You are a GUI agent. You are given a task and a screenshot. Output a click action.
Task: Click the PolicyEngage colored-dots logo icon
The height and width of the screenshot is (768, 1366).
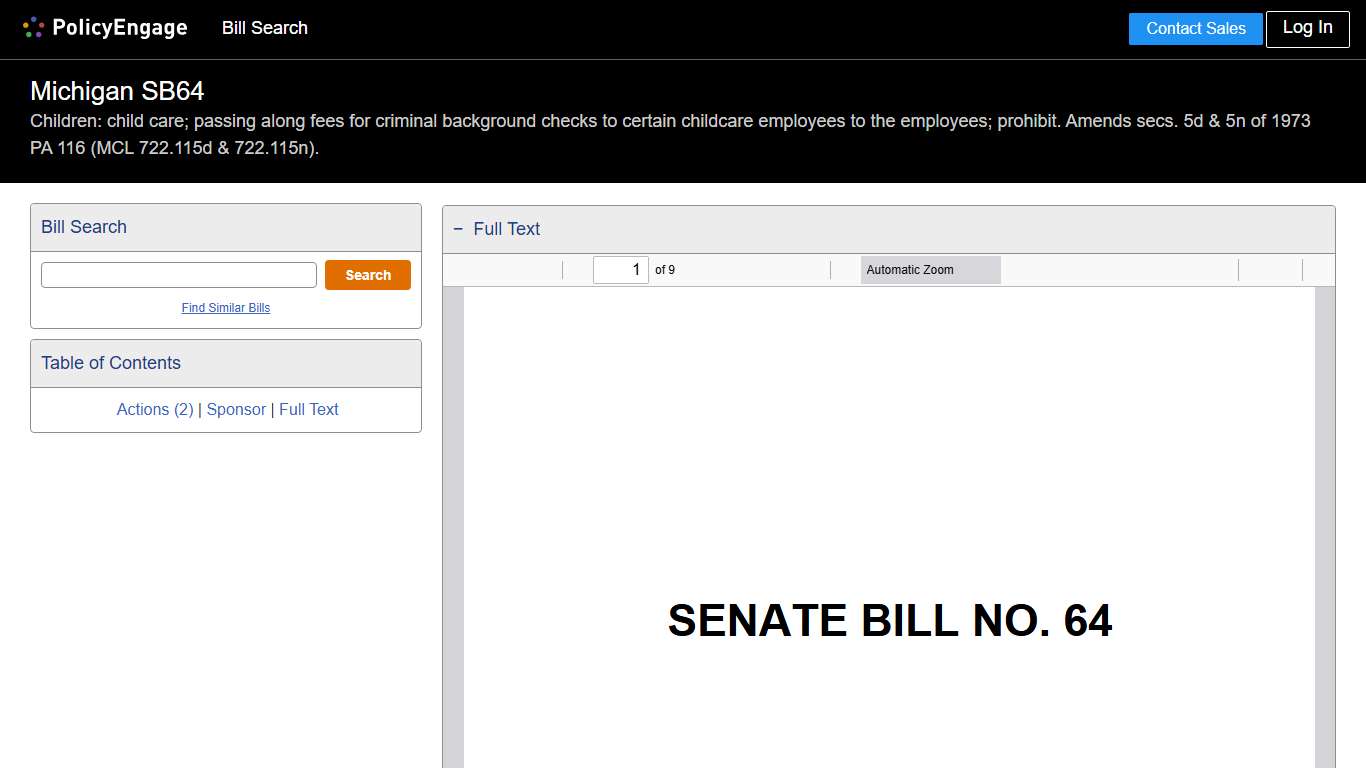coord(33,27)
